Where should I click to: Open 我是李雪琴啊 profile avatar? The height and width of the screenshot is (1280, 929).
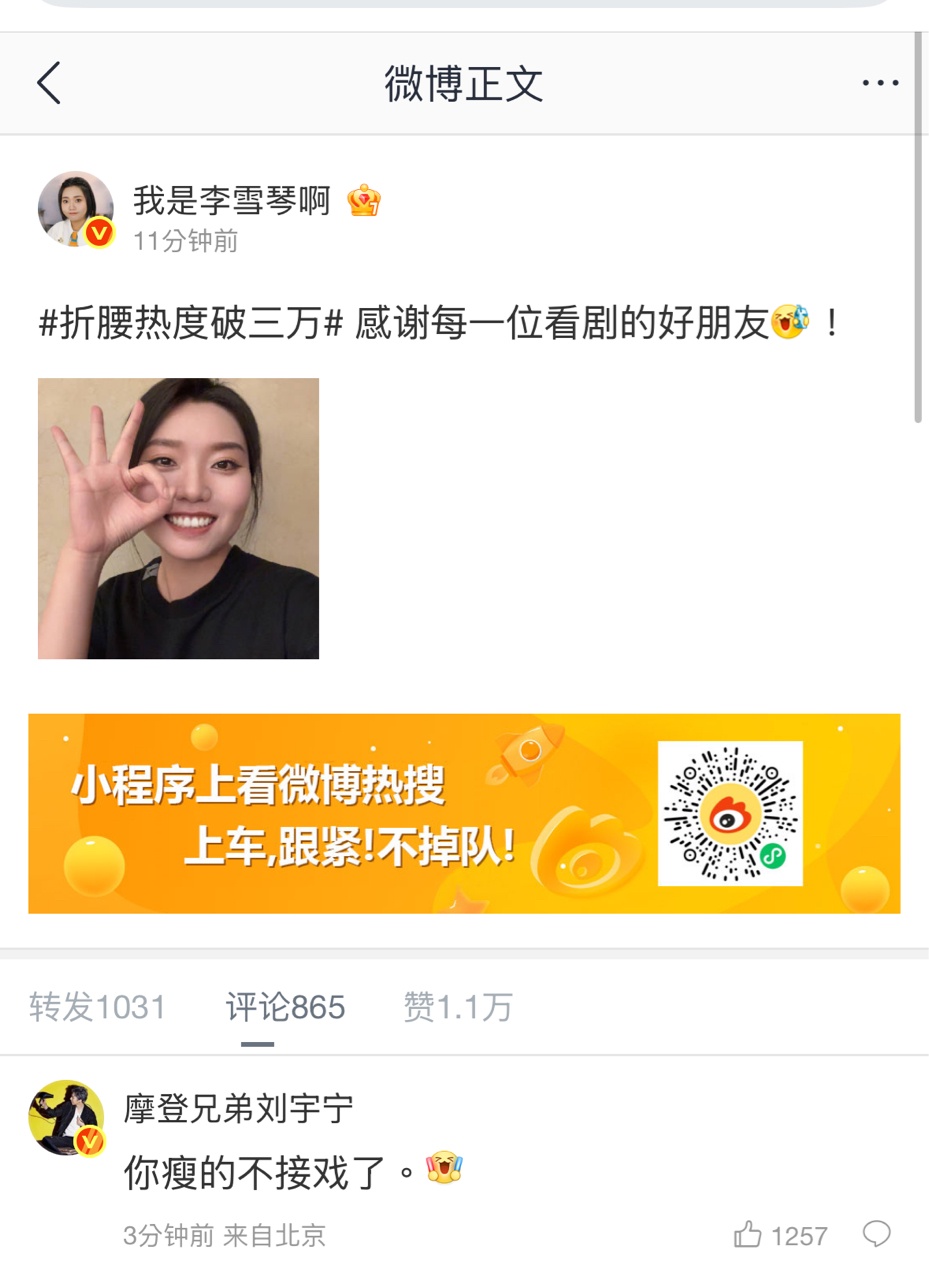[75, 209]
